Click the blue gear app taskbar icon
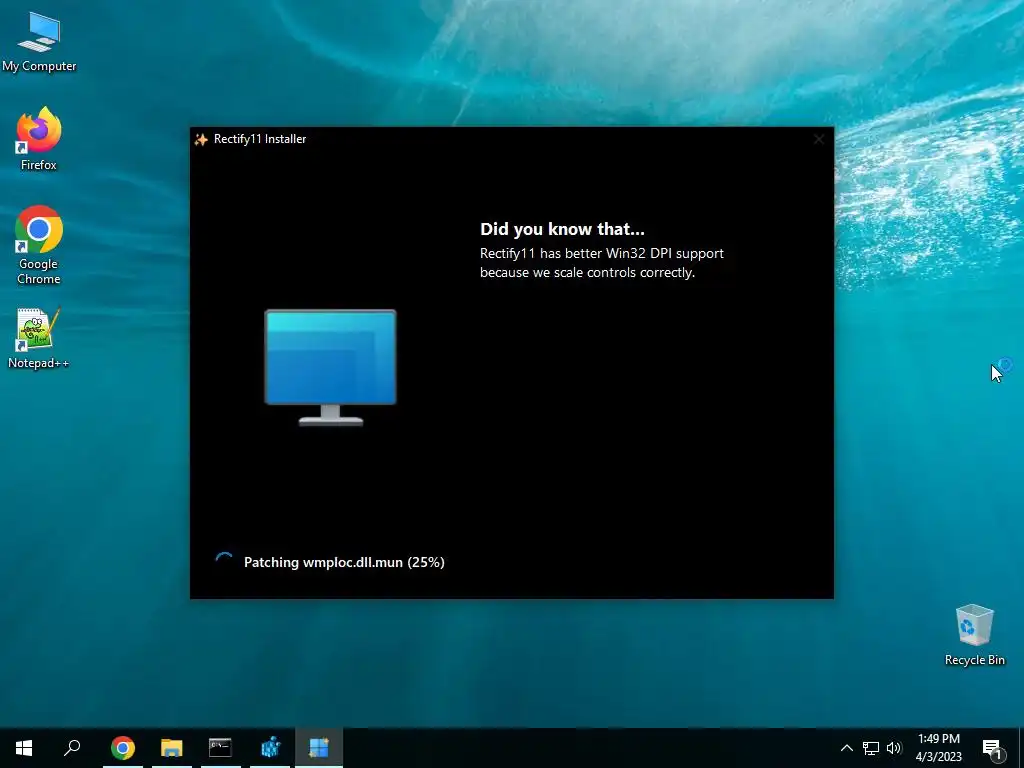 click(270, 748)
